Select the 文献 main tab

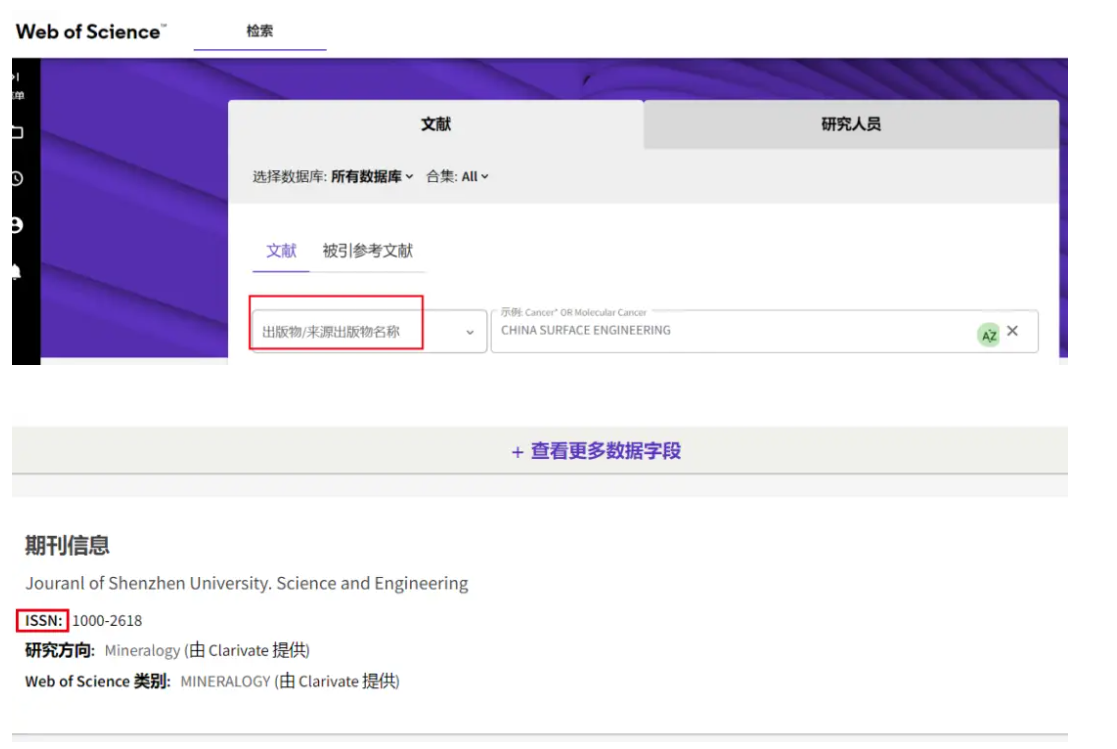(x=436, y=125)
